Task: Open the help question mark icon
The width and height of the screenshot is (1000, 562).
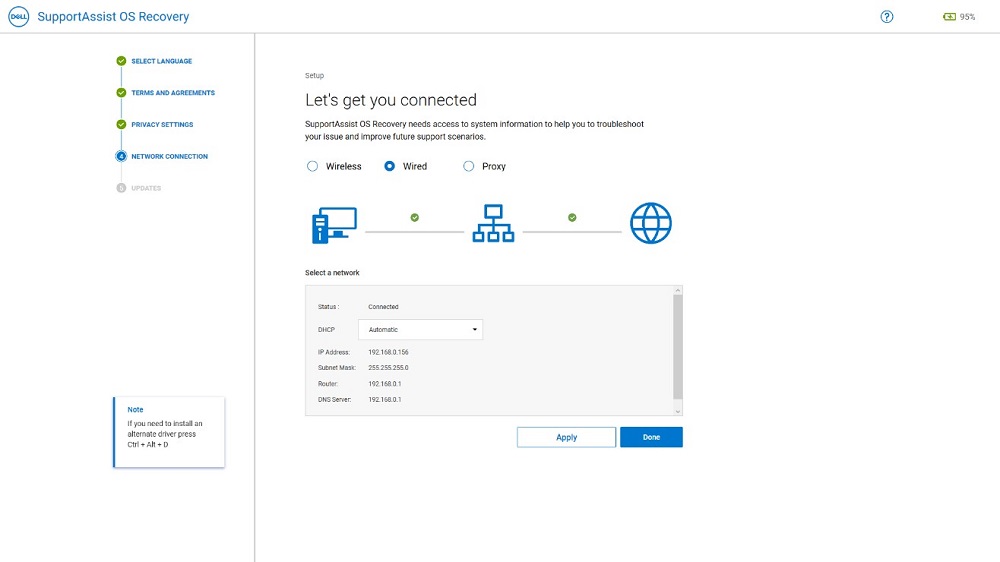Action: pyautogui.click(x=886, y=17)
